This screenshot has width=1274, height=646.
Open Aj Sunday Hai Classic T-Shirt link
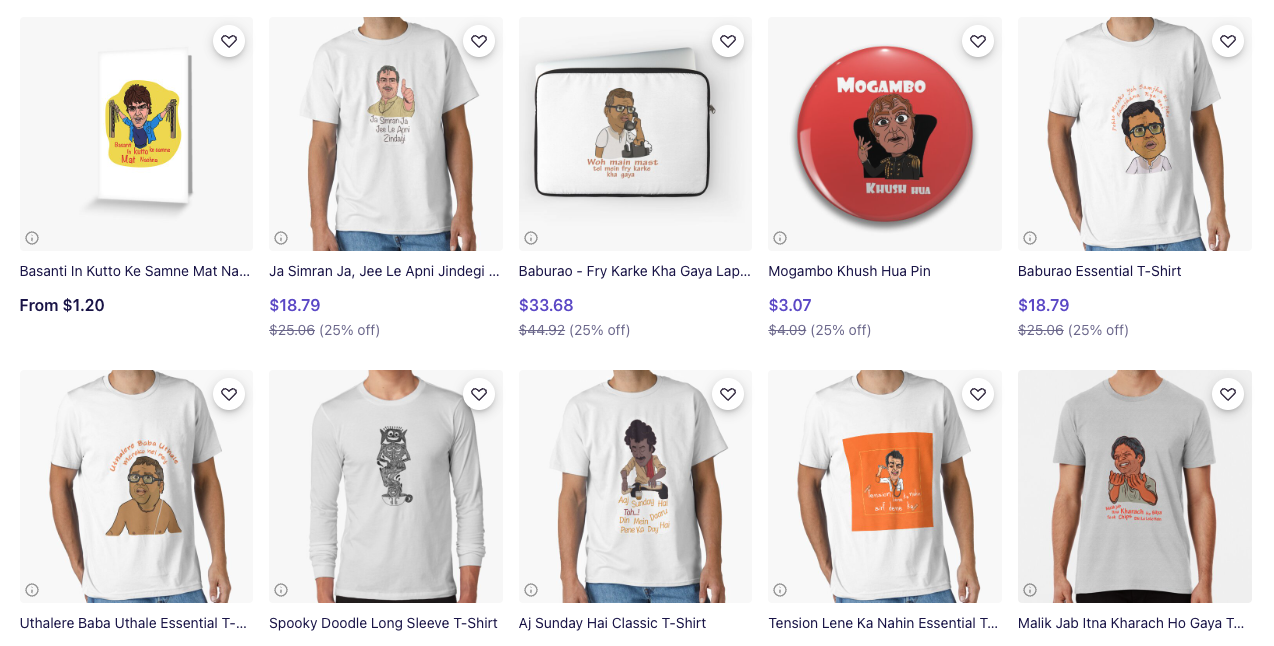pos(612,623)
